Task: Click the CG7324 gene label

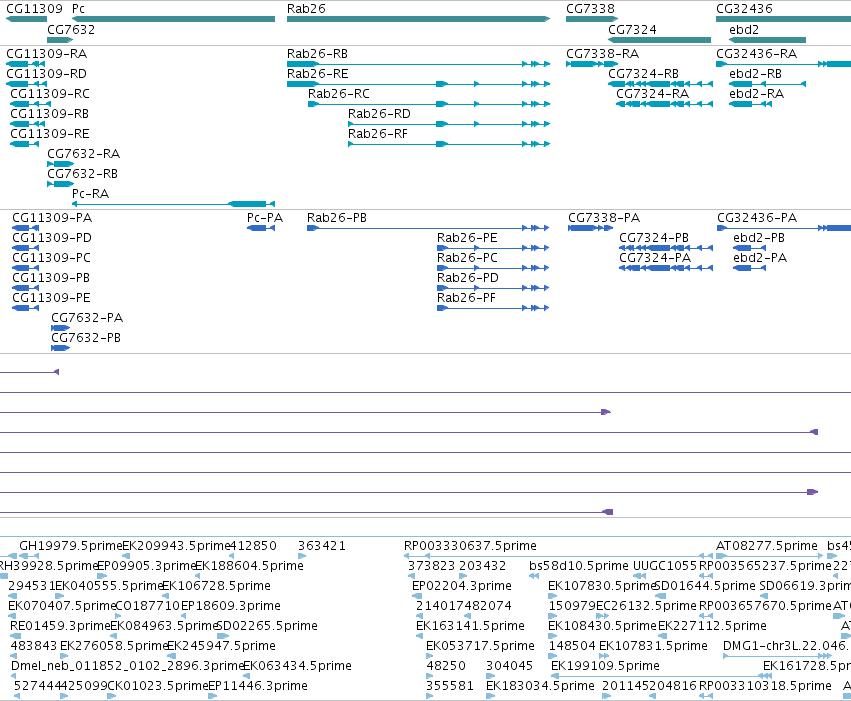Action: [x=632, y=29]
